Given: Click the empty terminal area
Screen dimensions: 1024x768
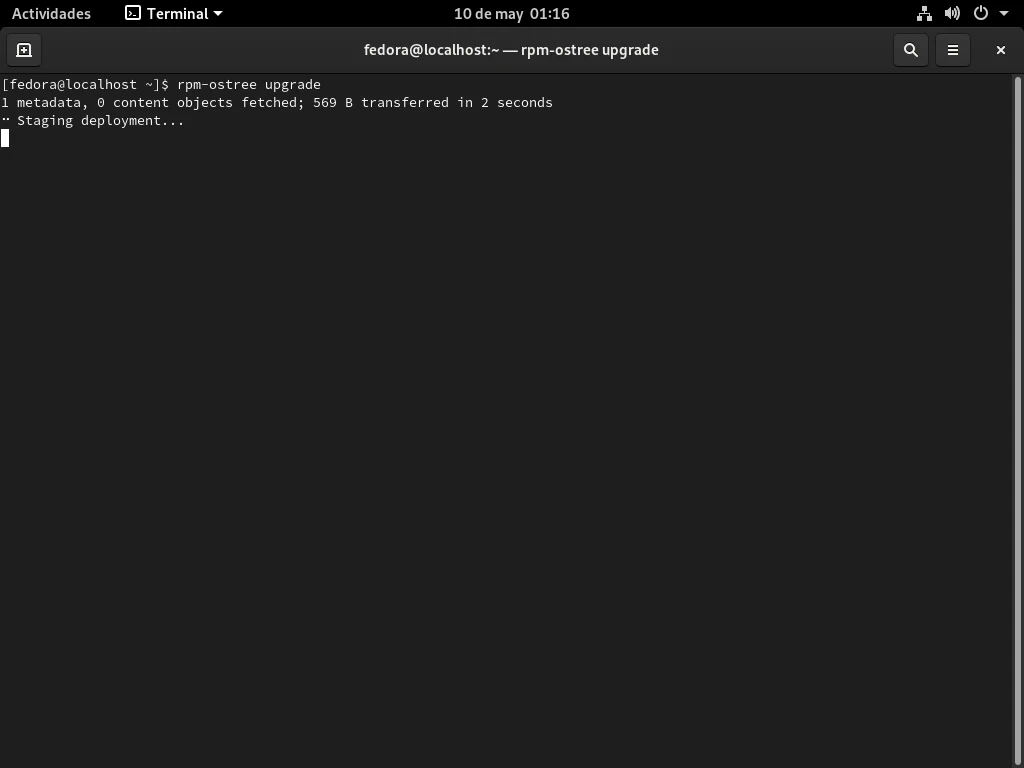Looking at the screenshot, I should pyautogui.click(x=500, y=450).
